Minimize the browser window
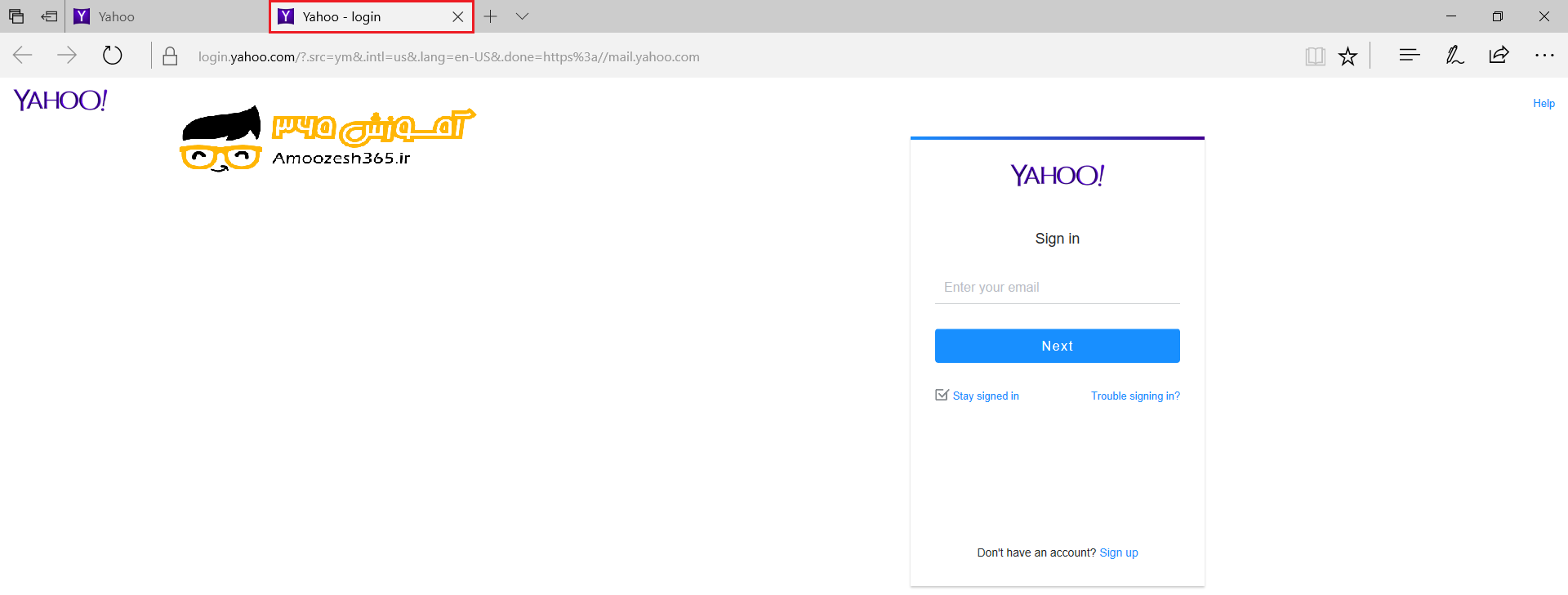 tap(1451, 16)
